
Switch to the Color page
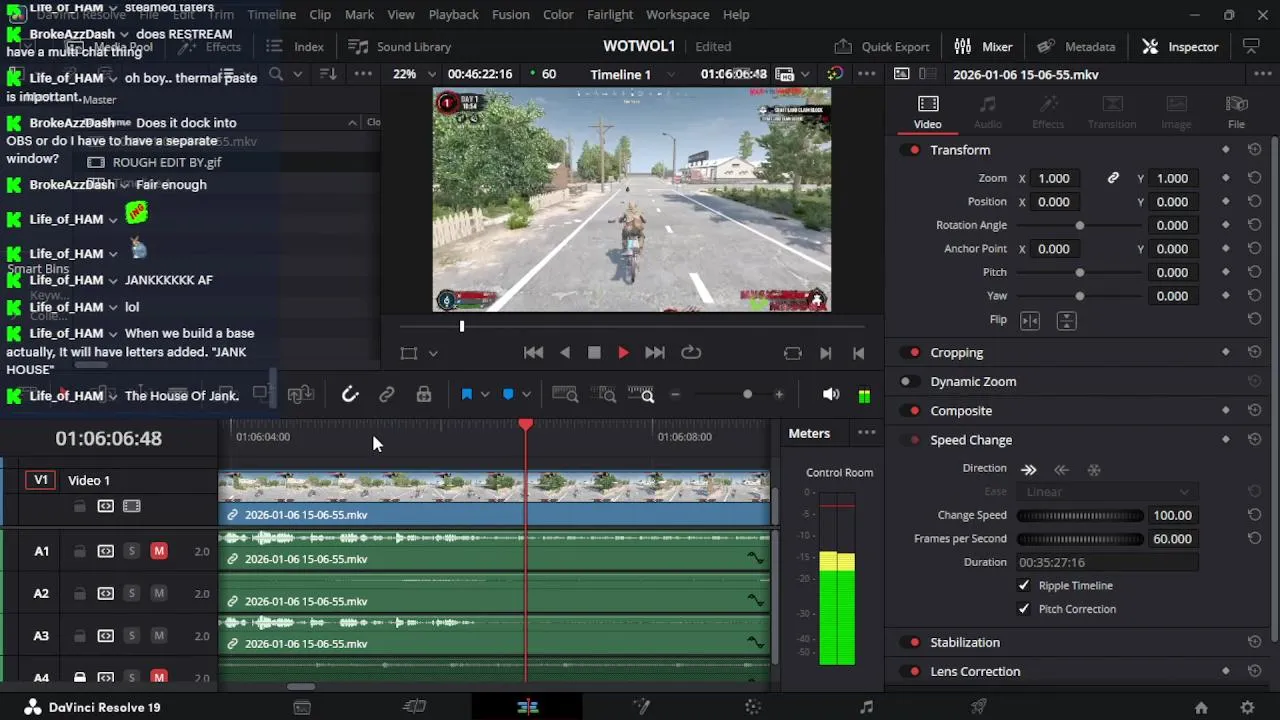point(754,707)
